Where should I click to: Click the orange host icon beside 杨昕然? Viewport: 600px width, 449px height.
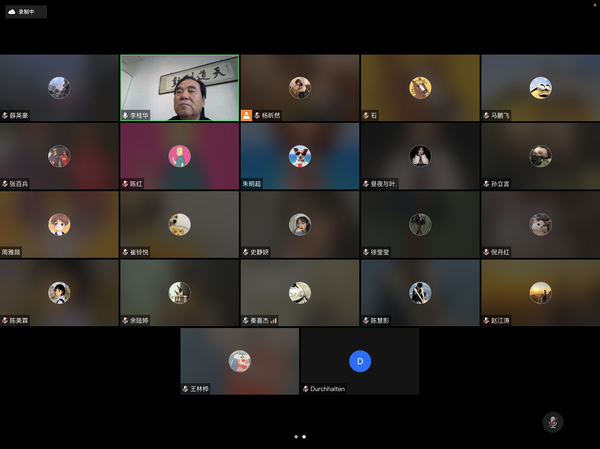[x=246, y=115]
